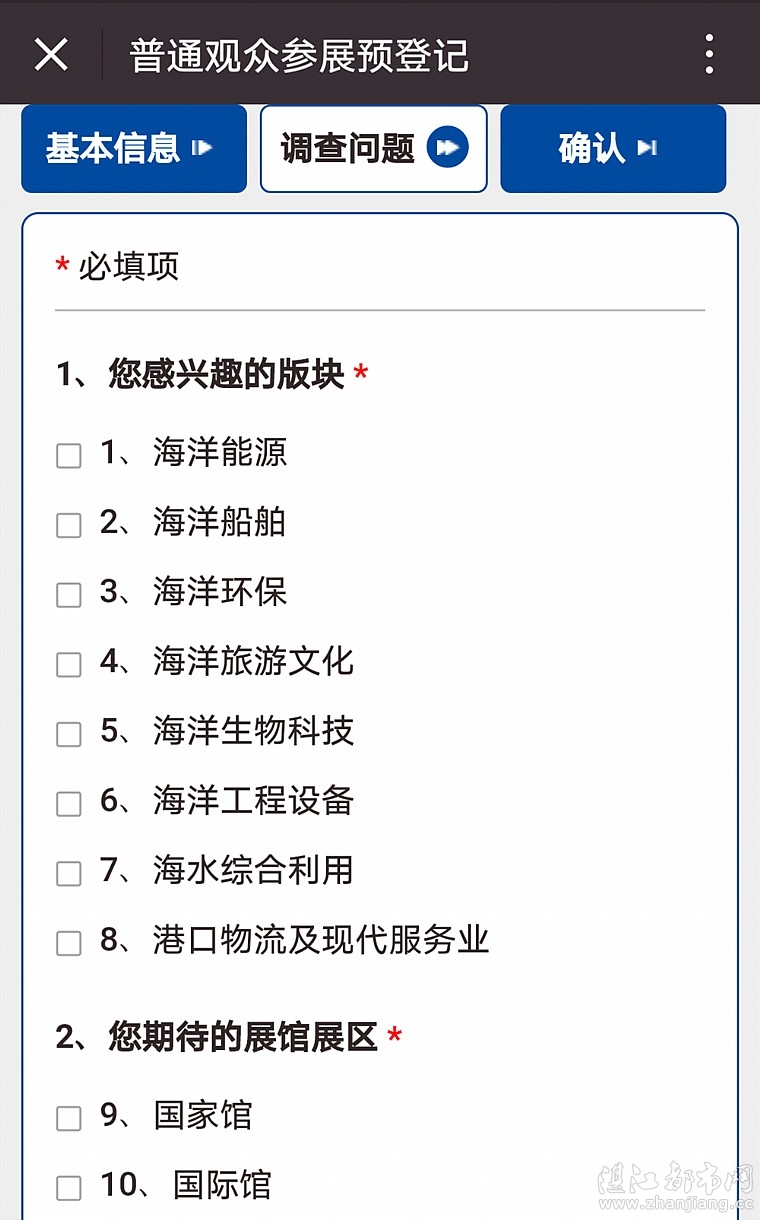Select the 海洋旅游文化 checkbox
The width and height of the screenshot is (760, 1220).
coord(68,665)
